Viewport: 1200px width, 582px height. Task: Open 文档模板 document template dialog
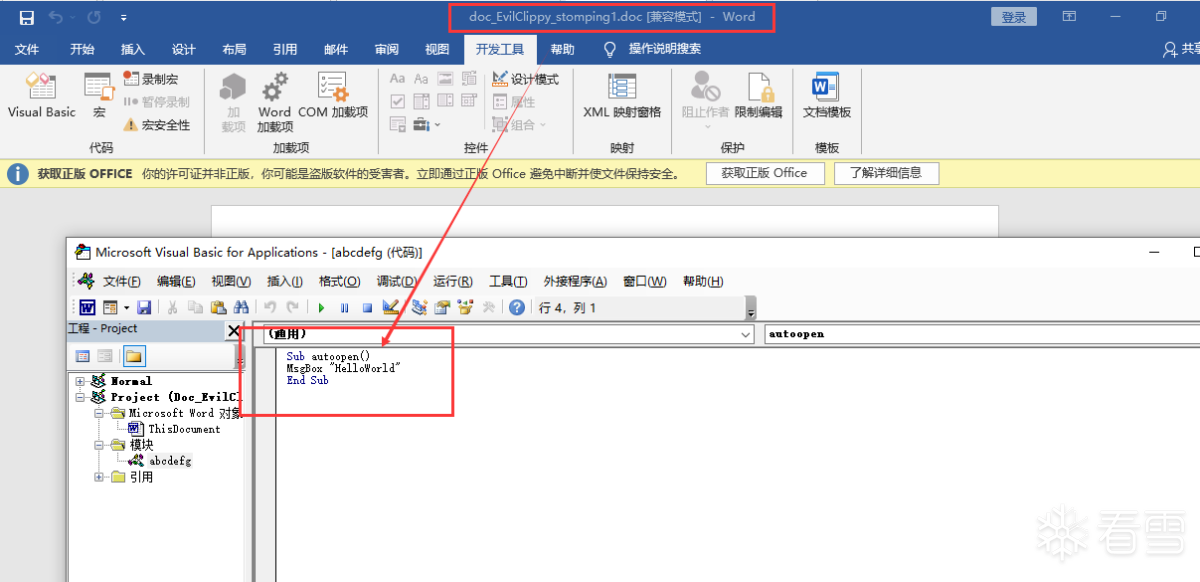pyautogui.click(x=826, y=96)
